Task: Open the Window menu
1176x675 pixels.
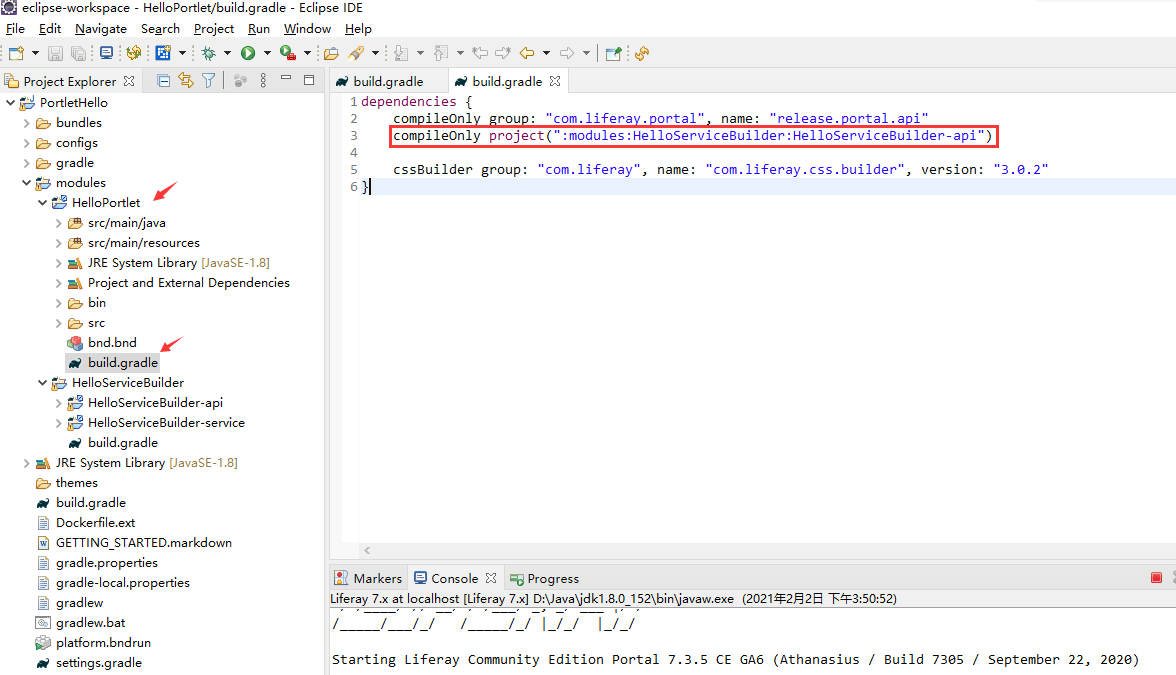Action: (x=307, y=28)
